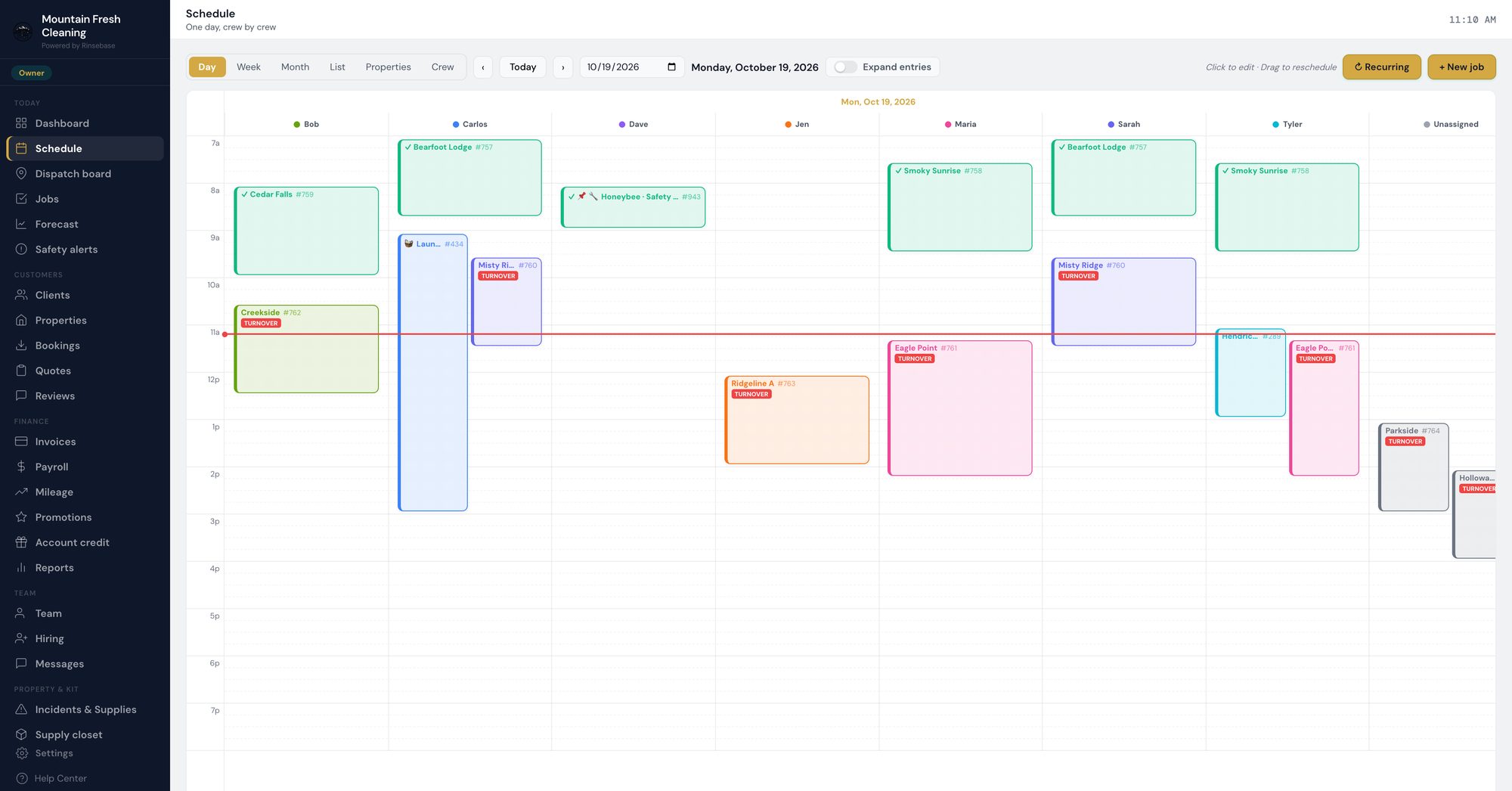
Task: Open the Ridgeline A #763 job
Action: coord(797,420)
